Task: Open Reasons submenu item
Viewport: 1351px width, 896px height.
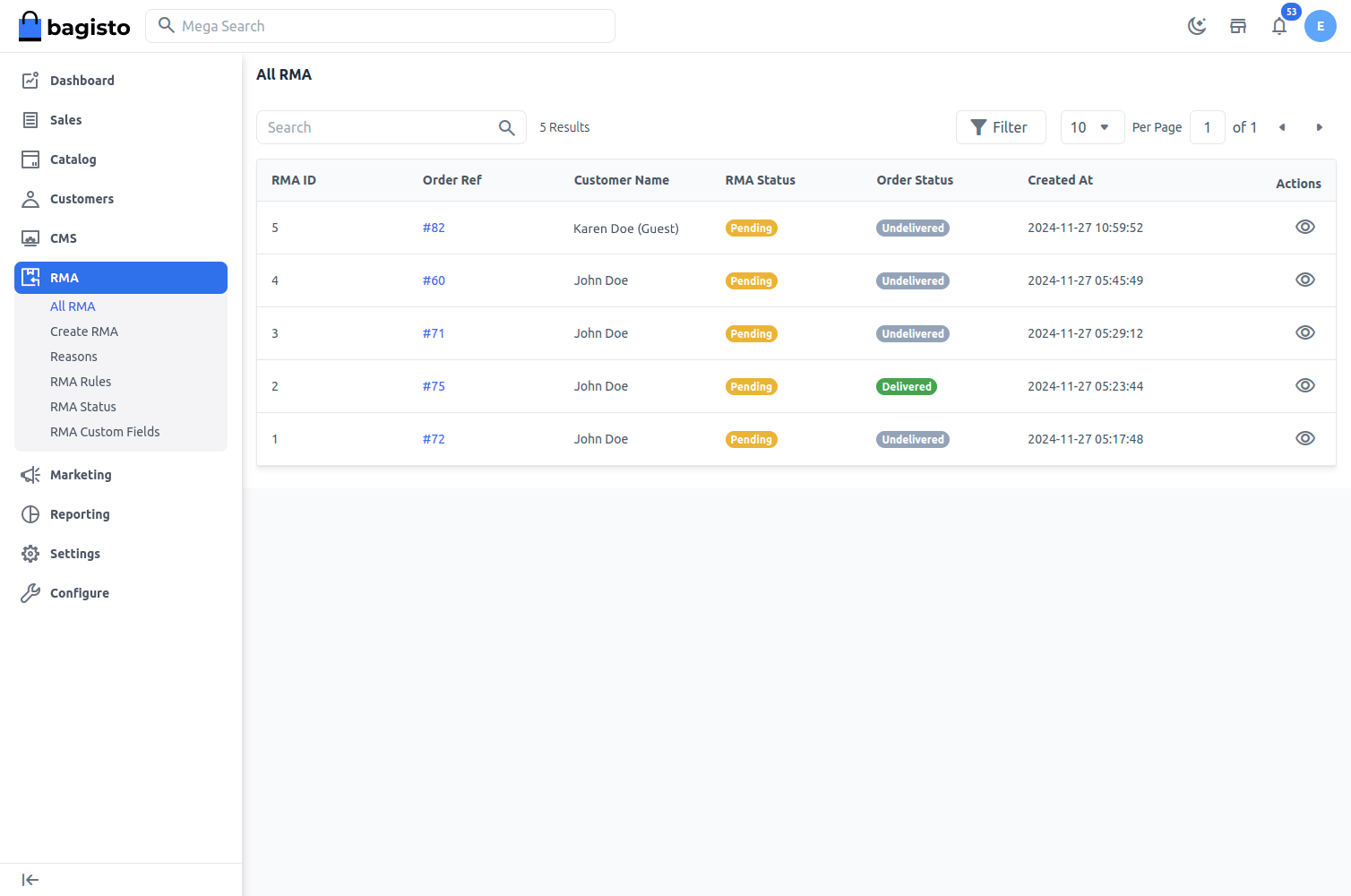Action: [x=73, y=357]
